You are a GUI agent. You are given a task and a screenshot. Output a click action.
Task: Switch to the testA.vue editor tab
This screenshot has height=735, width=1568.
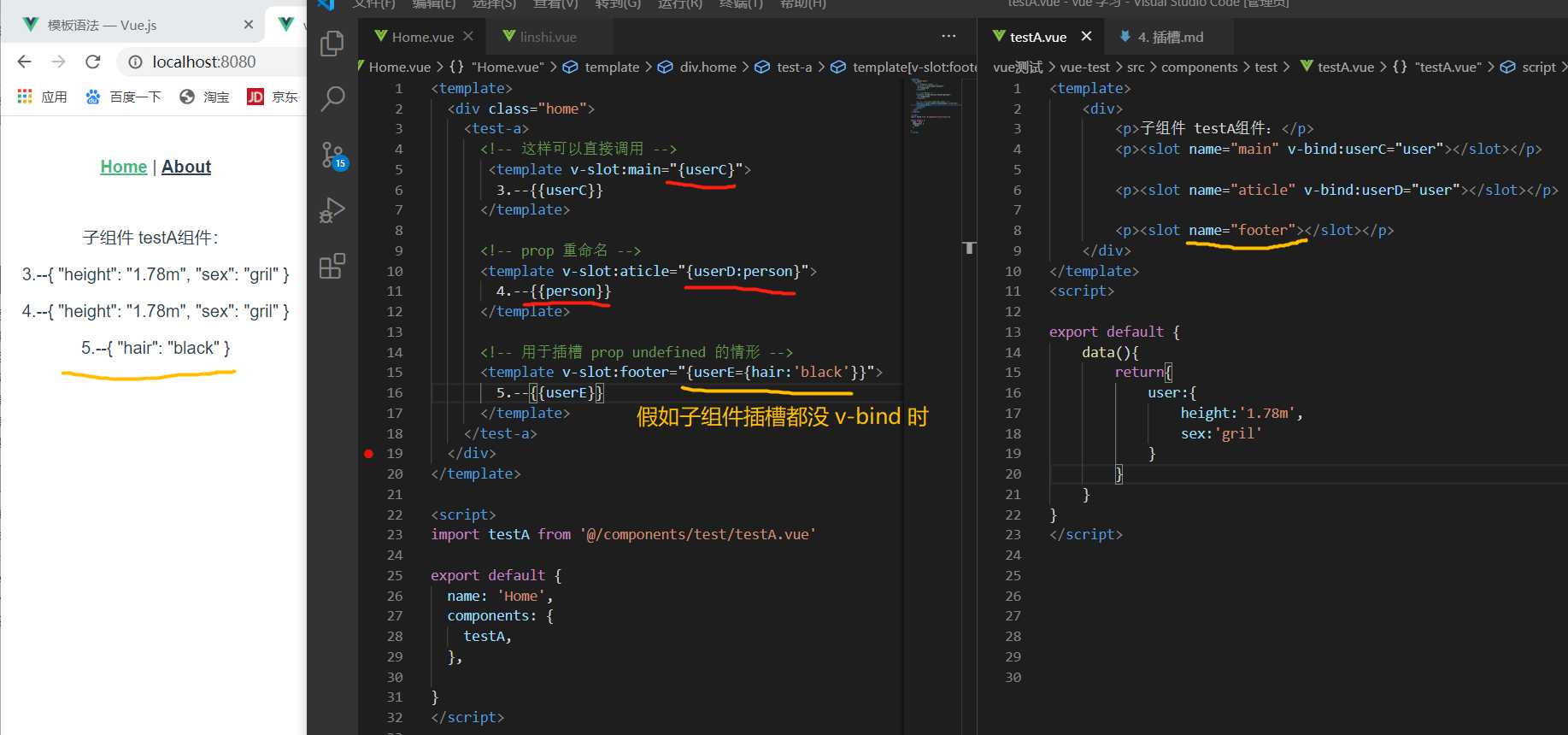coord(1037,37)
